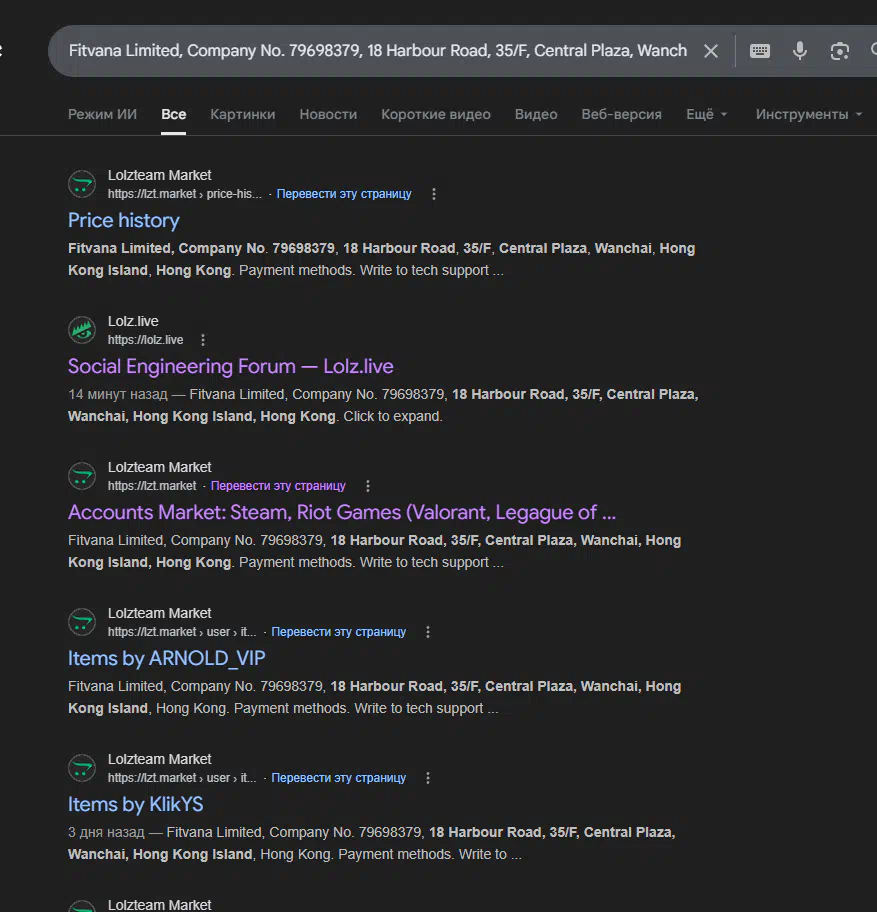877x912 pixels.
Task: Open the on-screen keyboard icon
Action: 760,51
